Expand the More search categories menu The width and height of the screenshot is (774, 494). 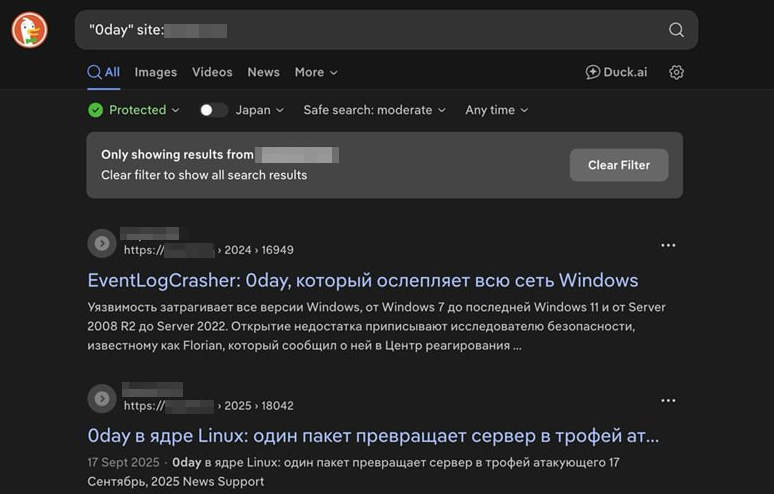[316, 72]
